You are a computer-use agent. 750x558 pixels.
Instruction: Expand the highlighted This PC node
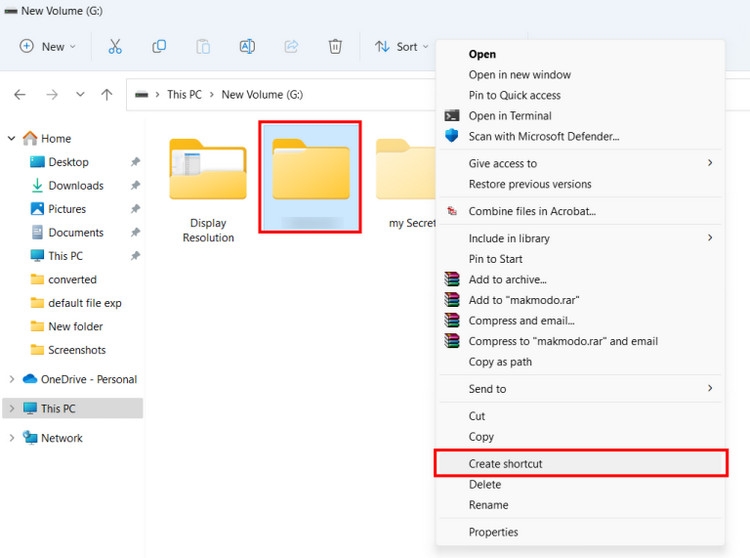(x=11, y=408)
